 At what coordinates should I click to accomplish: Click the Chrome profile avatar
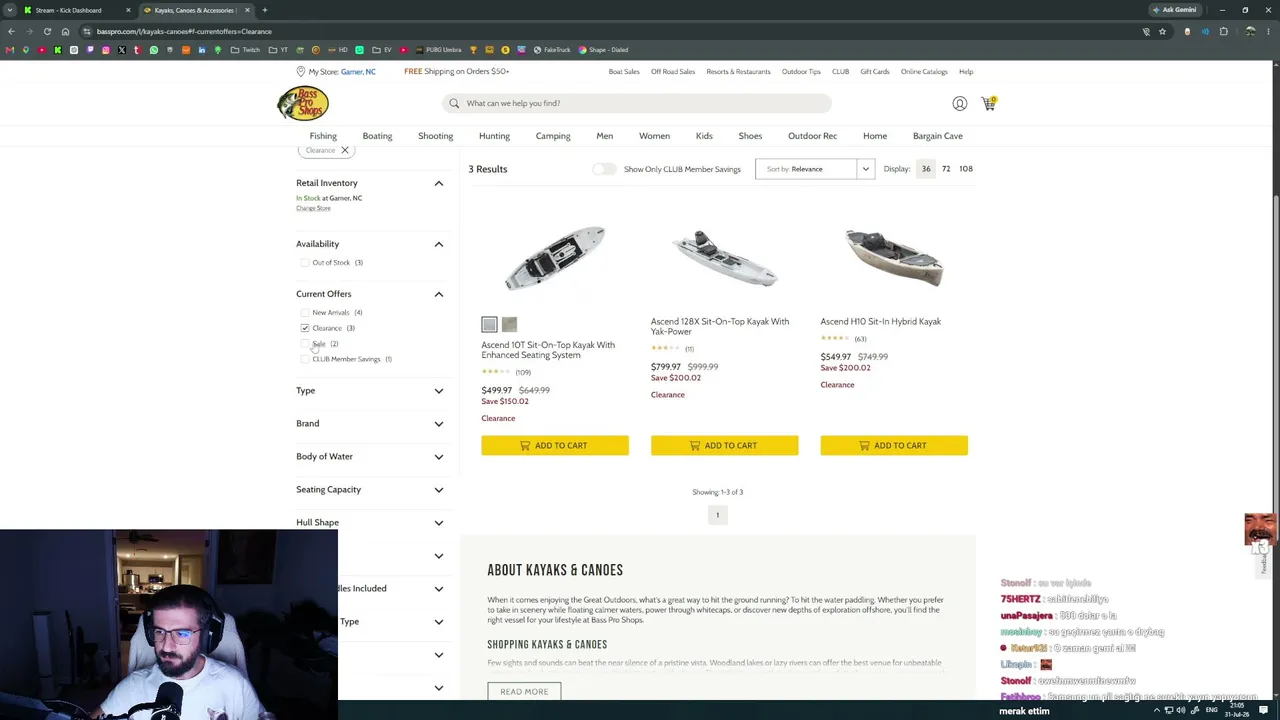(x=1250, y=31)
